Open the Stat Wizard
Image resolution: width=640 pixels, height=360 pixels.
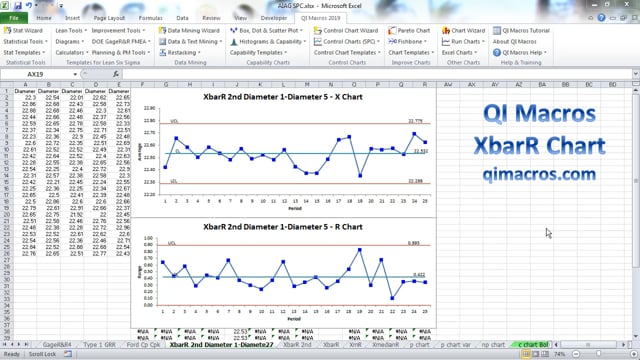23,31
